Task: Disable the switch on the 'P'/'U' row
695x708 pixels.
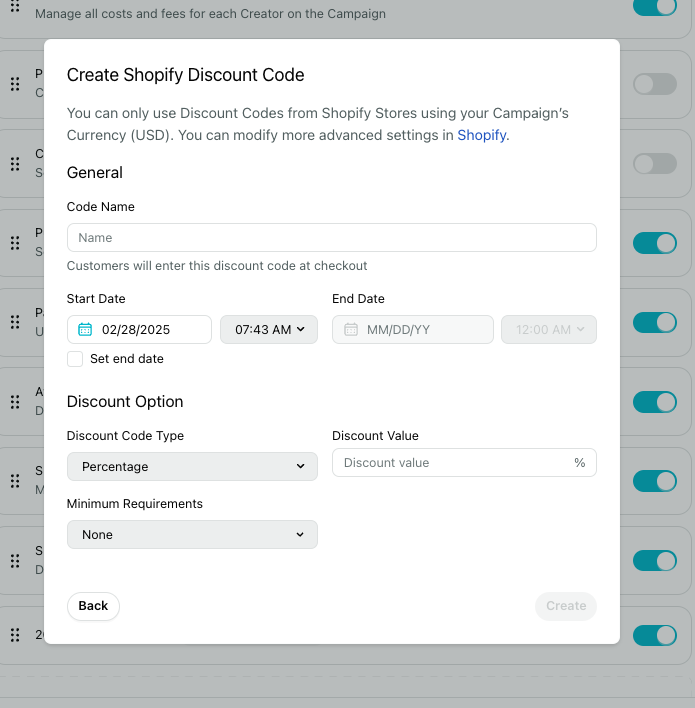Action: (x=655, y=322)
